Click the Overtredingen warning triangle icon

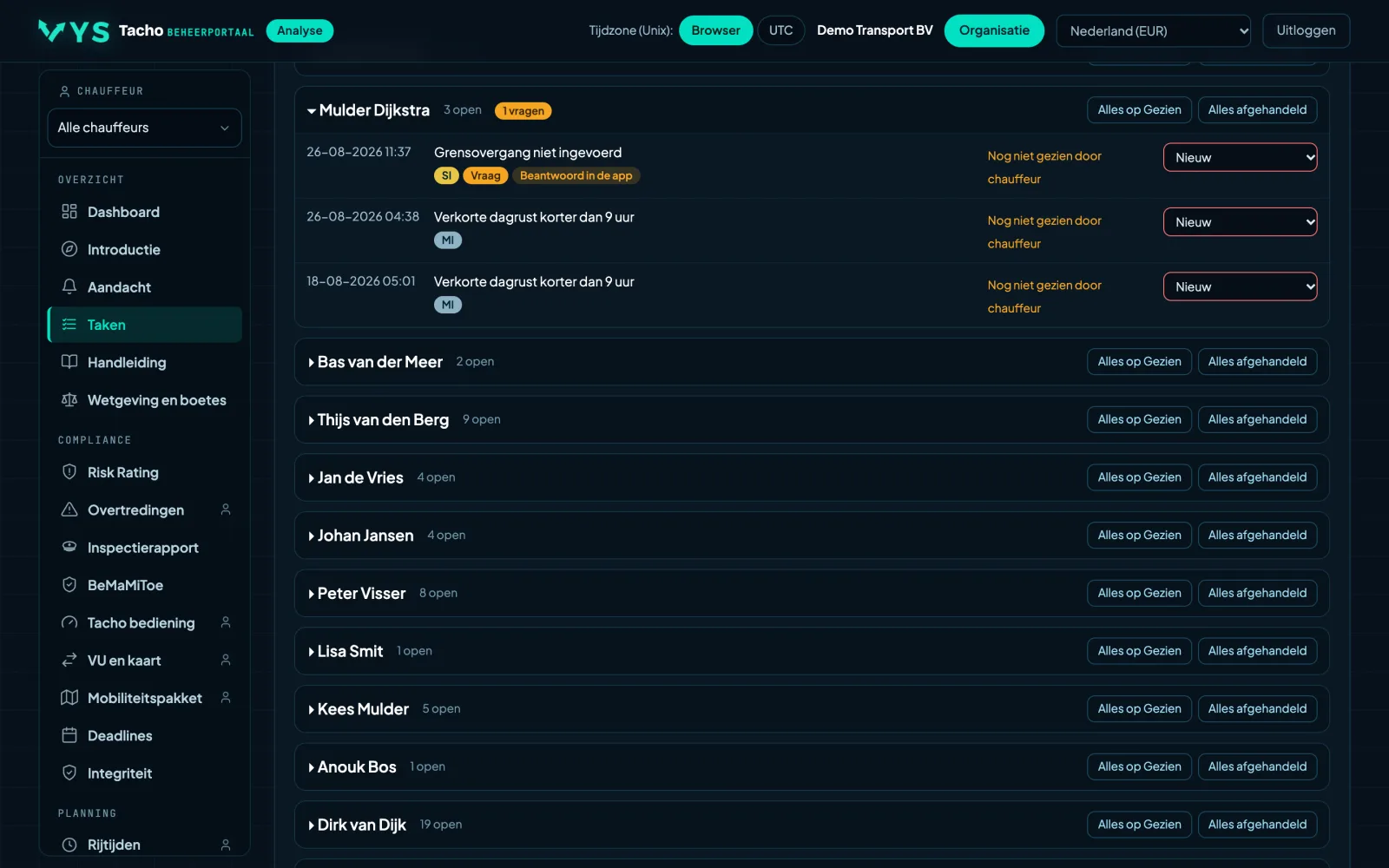click(x=69, y=510)
